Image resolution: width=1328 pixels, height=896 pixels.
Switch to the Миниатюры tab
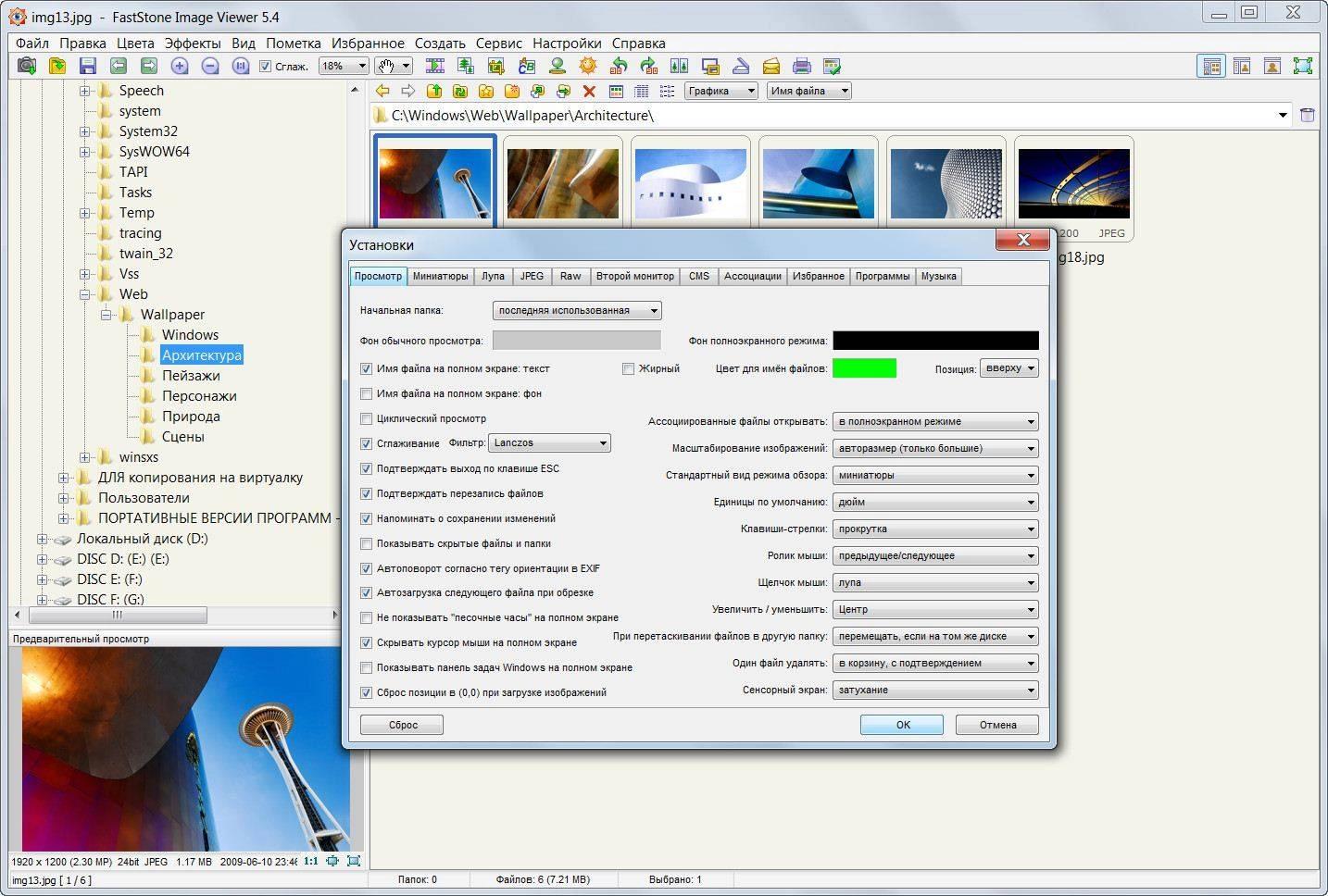[x=441, y=276]
